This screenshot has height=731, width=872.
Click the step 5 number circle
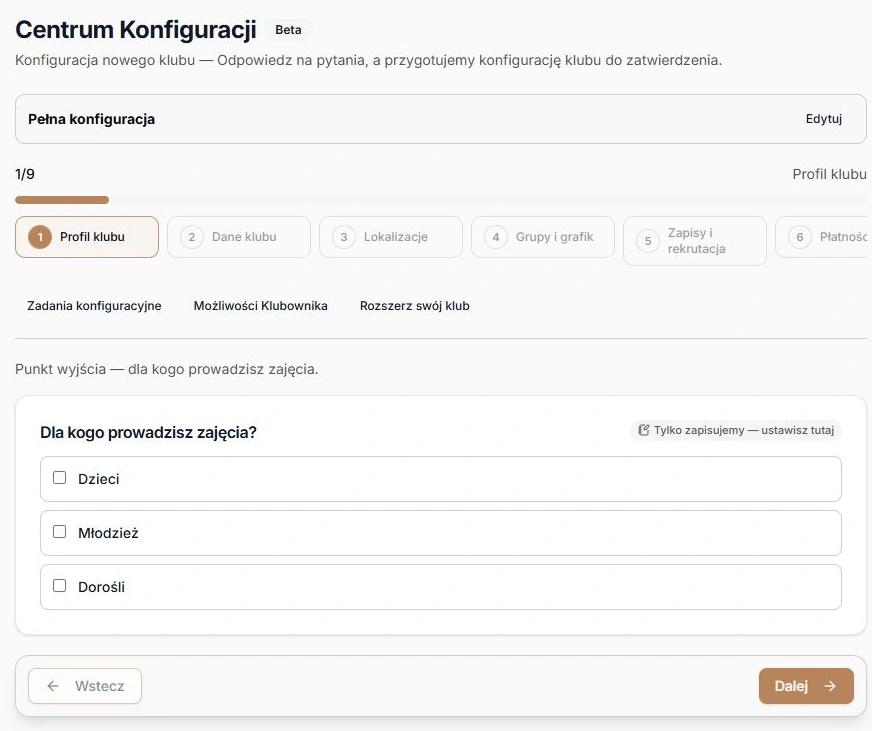tap(648, 241)
